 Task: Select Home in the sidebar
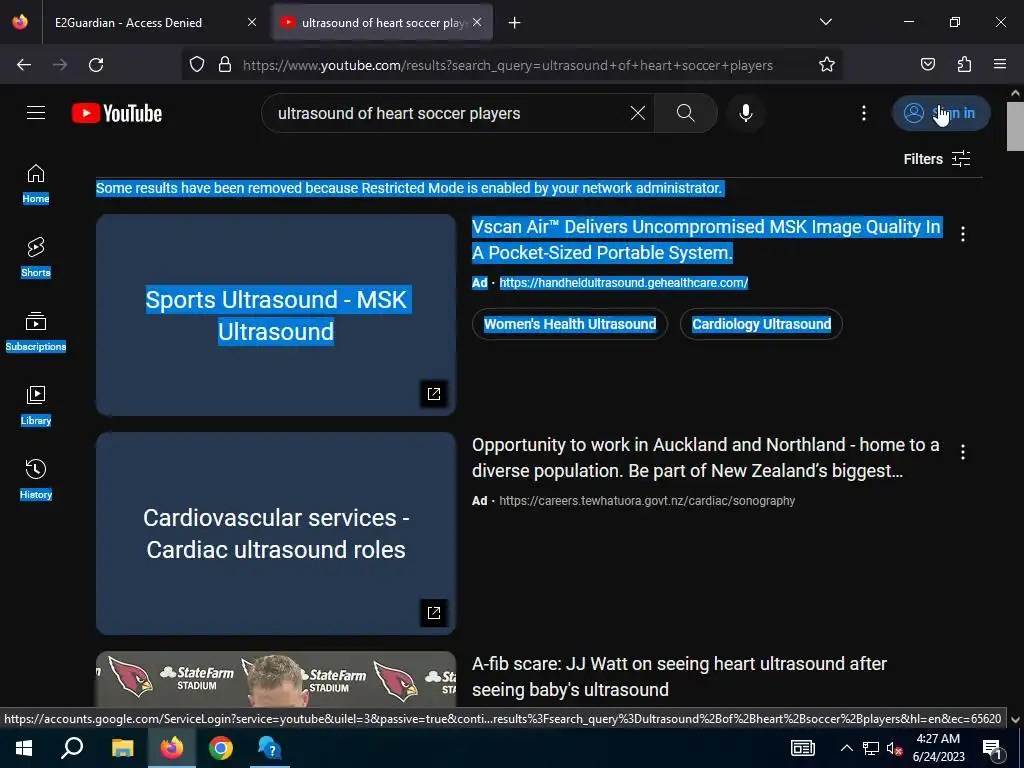click(36, 184)
